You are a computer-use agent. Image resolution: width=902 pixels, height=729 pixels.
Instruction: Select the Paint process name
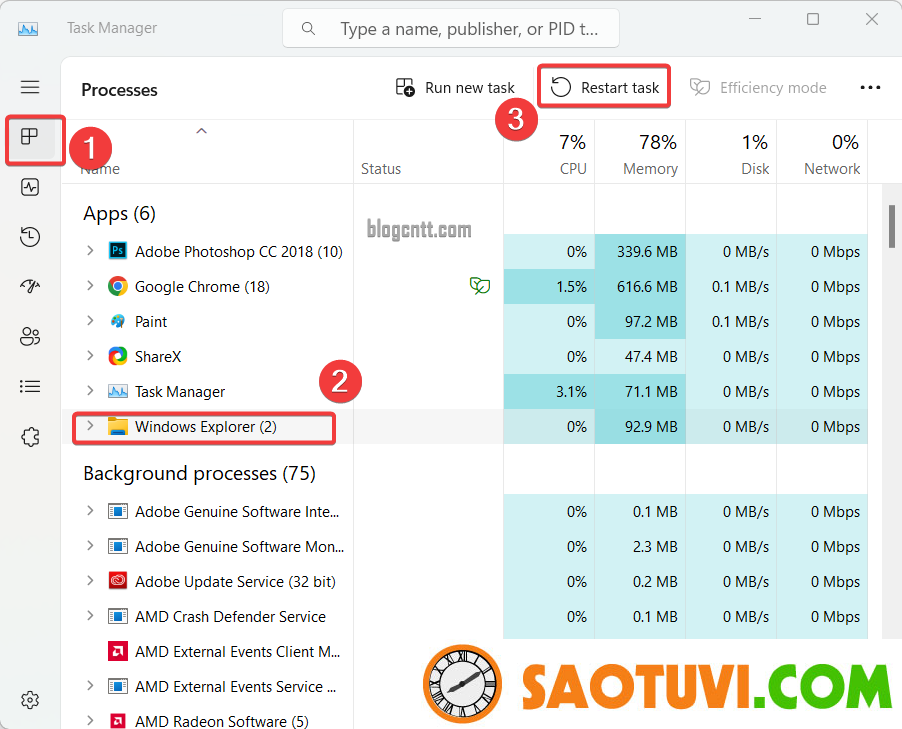point(151,322)
